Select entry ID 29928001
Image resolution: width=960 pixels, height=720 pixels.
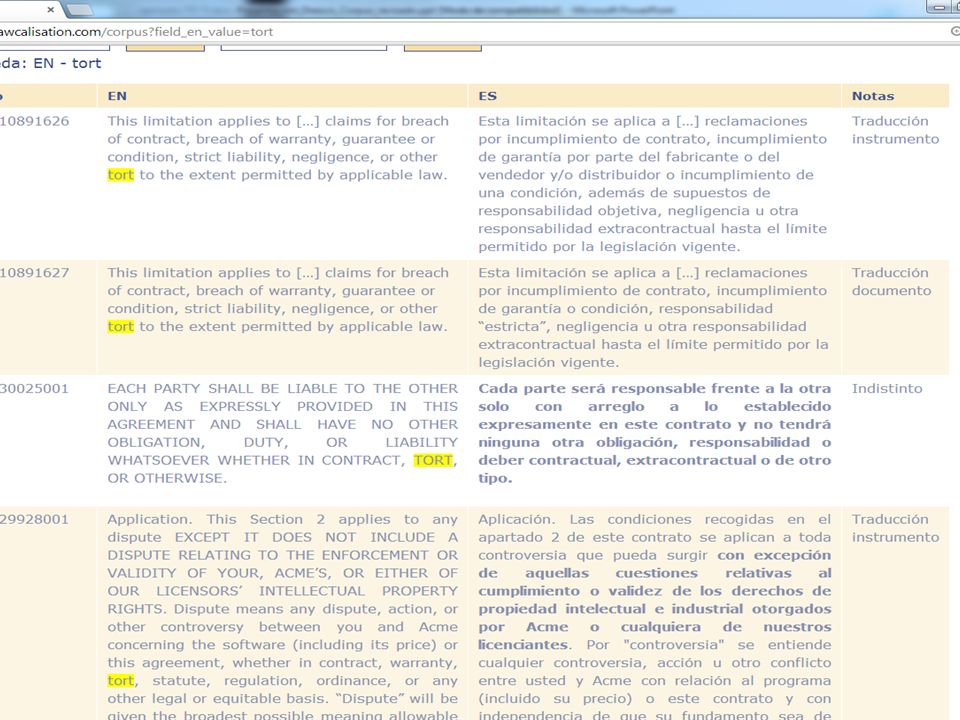tap(34, 520)
